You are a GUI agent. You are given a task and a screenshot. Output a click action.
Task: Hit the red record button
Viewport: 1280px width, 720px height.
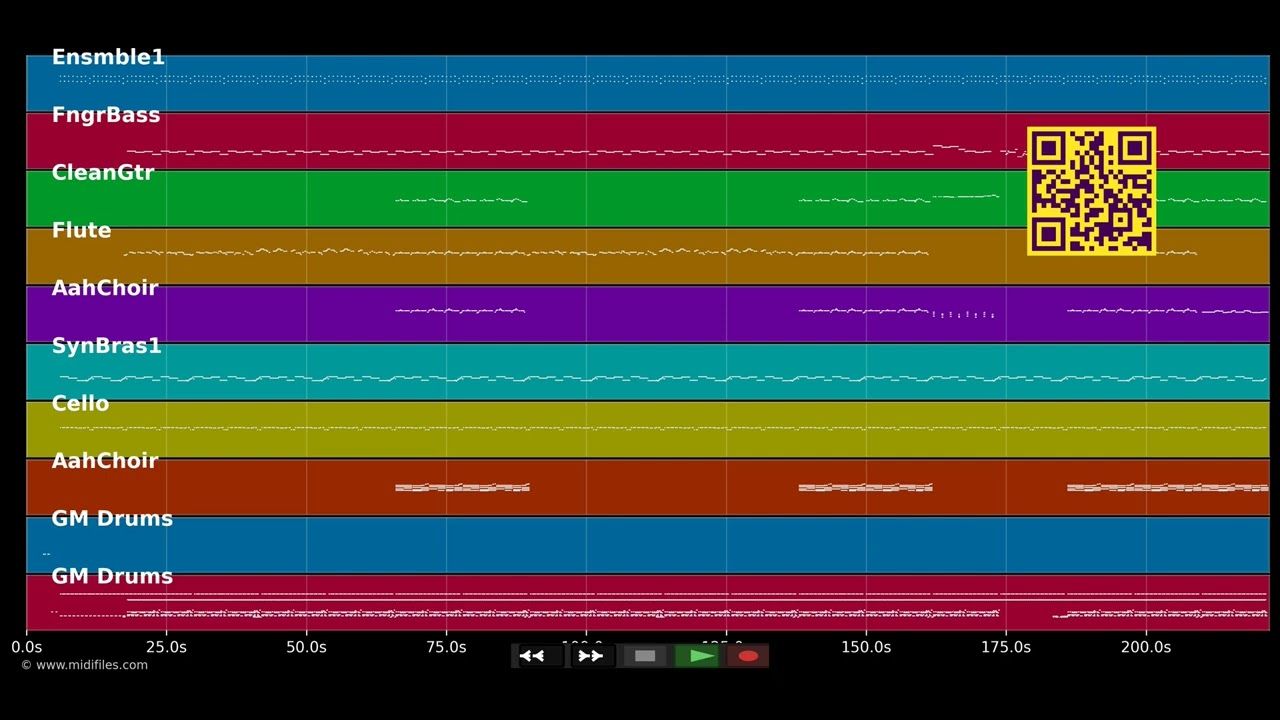(748, 656)
